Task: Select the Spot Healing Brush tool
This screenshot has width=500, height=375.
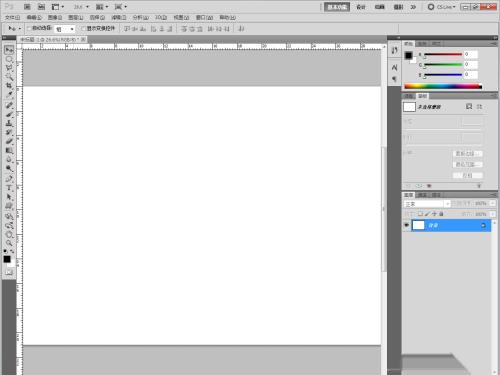Action: [x=9, y=105]
